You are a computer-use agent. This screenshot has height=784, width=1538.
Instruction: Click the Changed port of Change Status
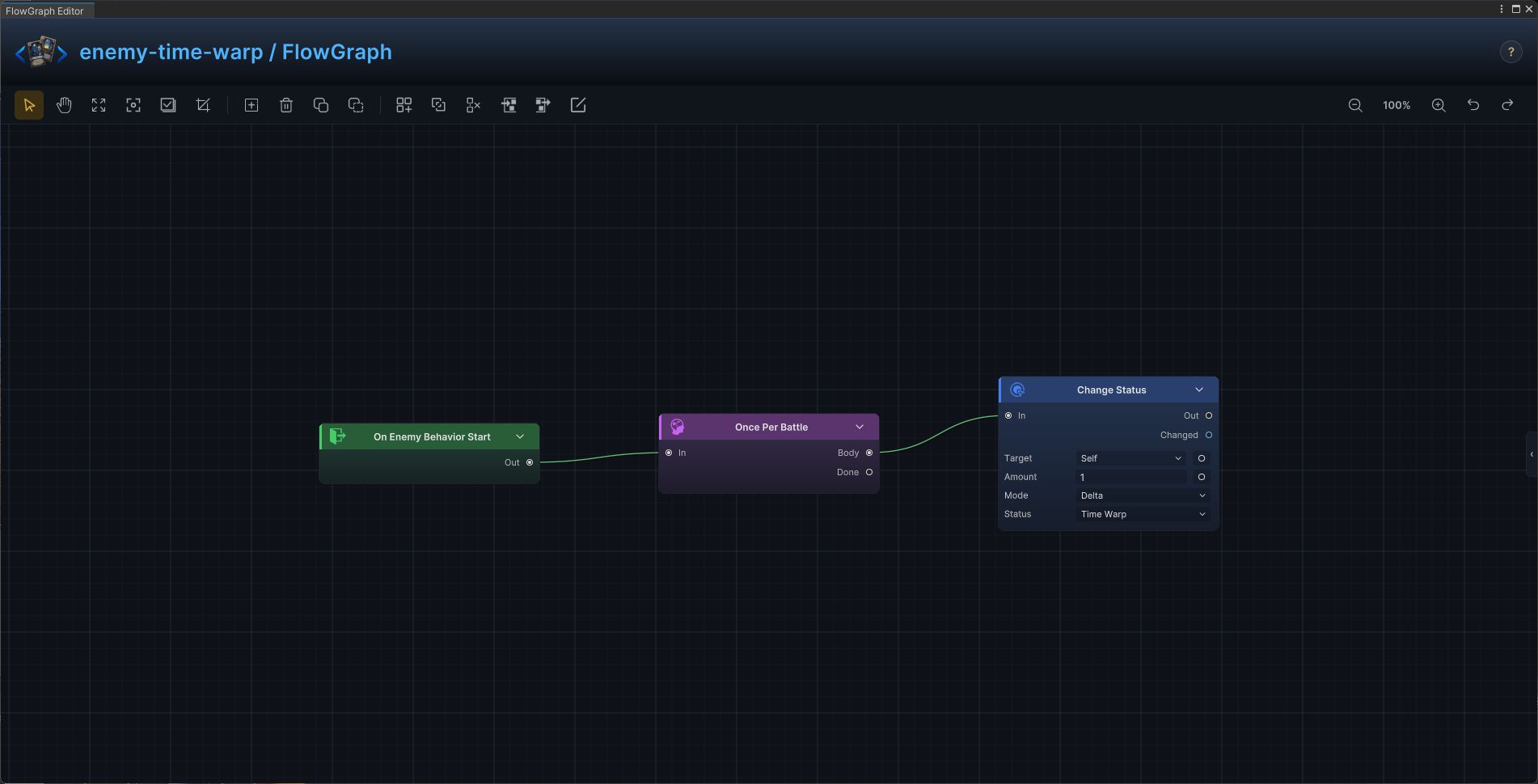point(1209,435)
